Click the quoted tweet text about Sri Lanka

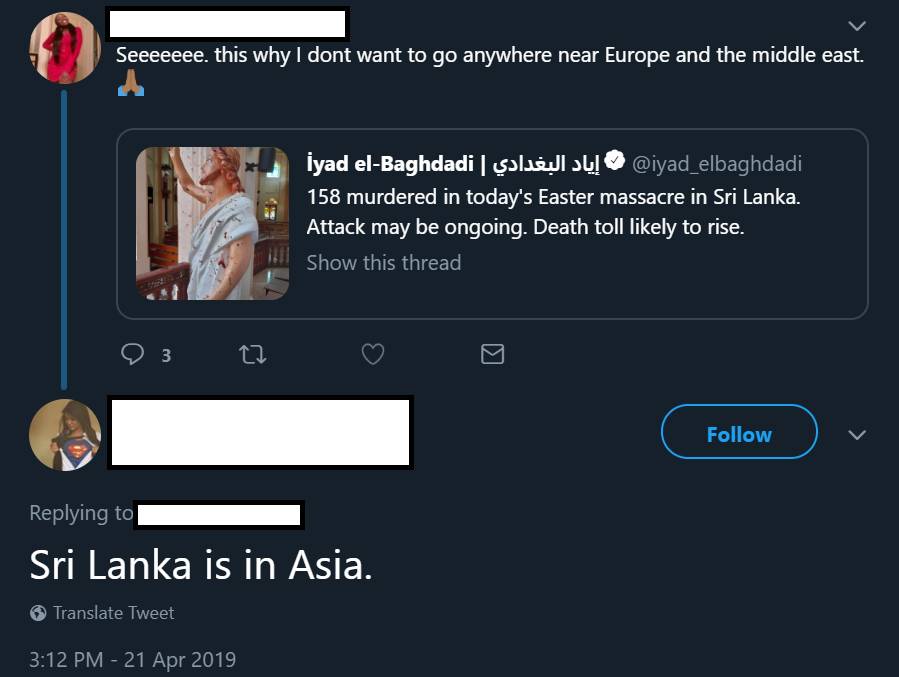(553, 212)
